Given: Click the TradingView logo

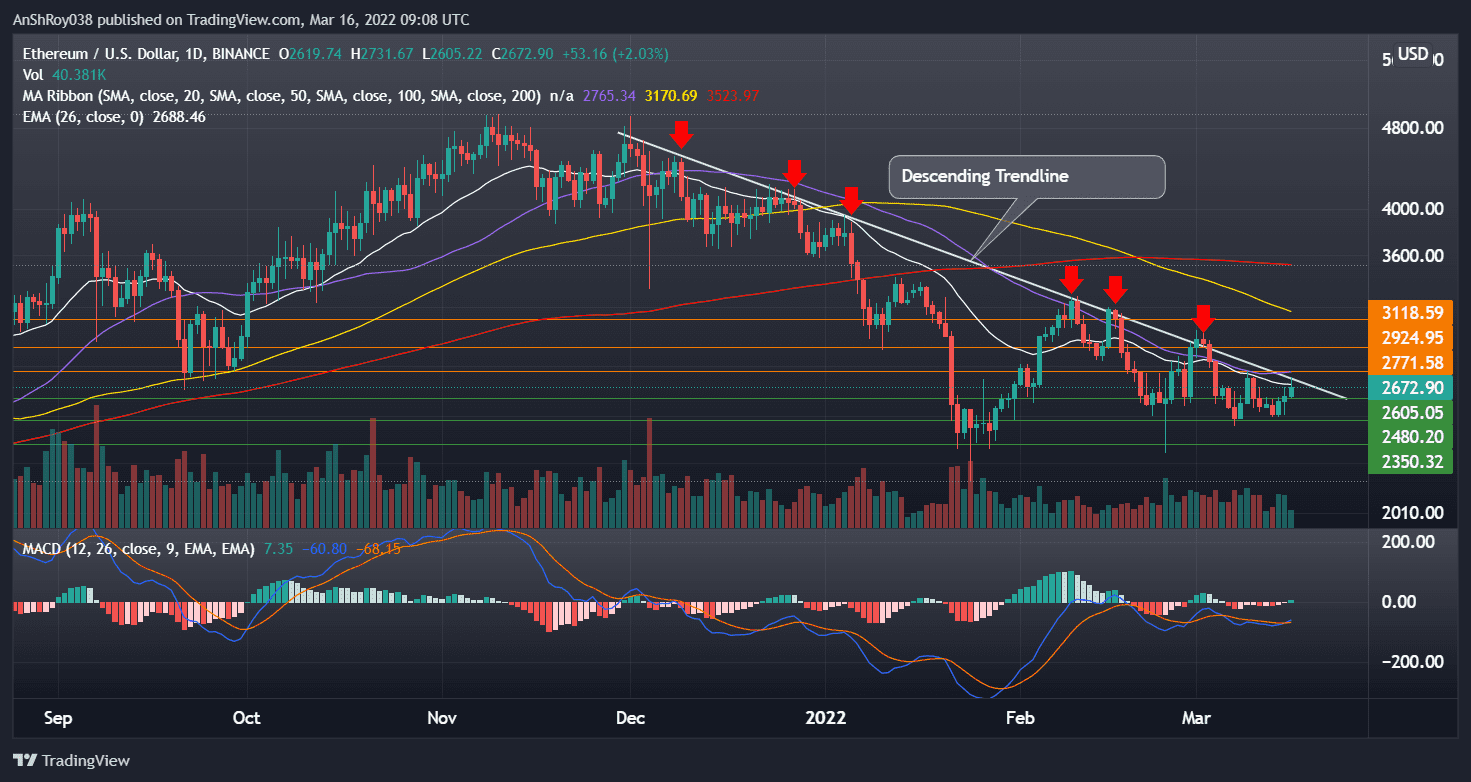Looking at the screenshot, I should click(x=69, y=761).
